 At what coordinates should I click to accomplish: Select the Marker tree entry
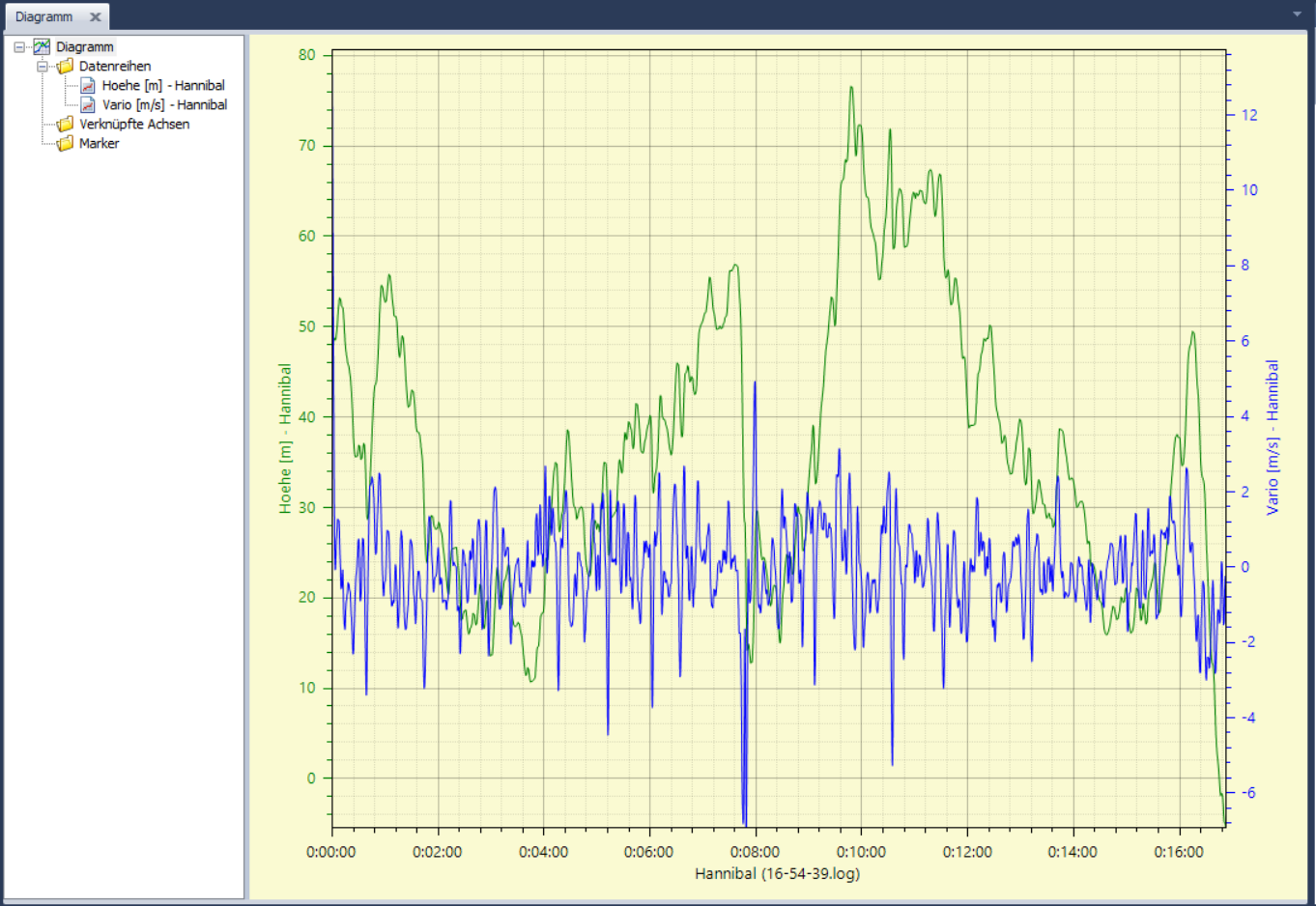pos(99,144)
